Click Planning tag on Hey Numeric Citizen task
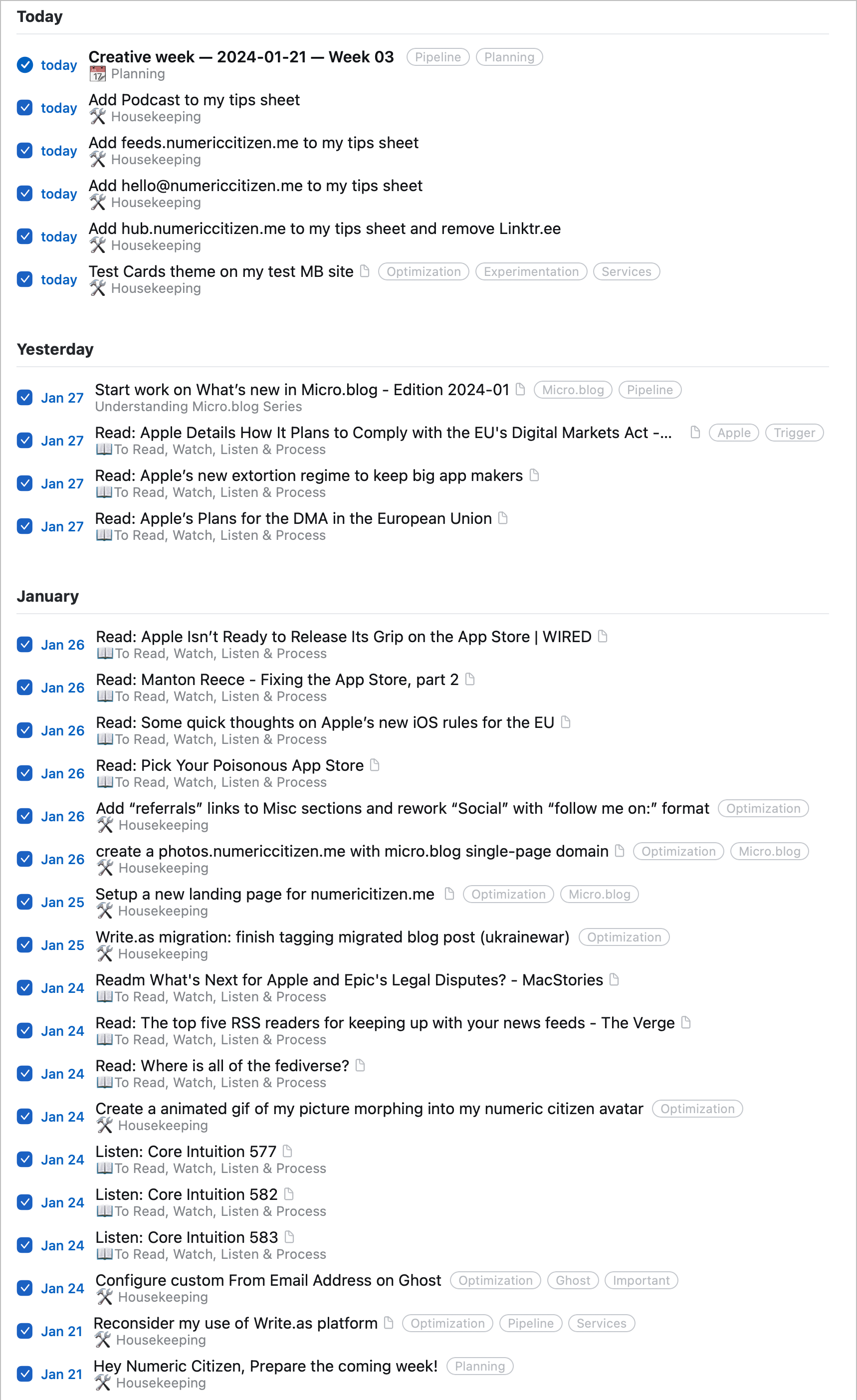The height and width of the screenshot is (1400, 857). coord(480,1367)
